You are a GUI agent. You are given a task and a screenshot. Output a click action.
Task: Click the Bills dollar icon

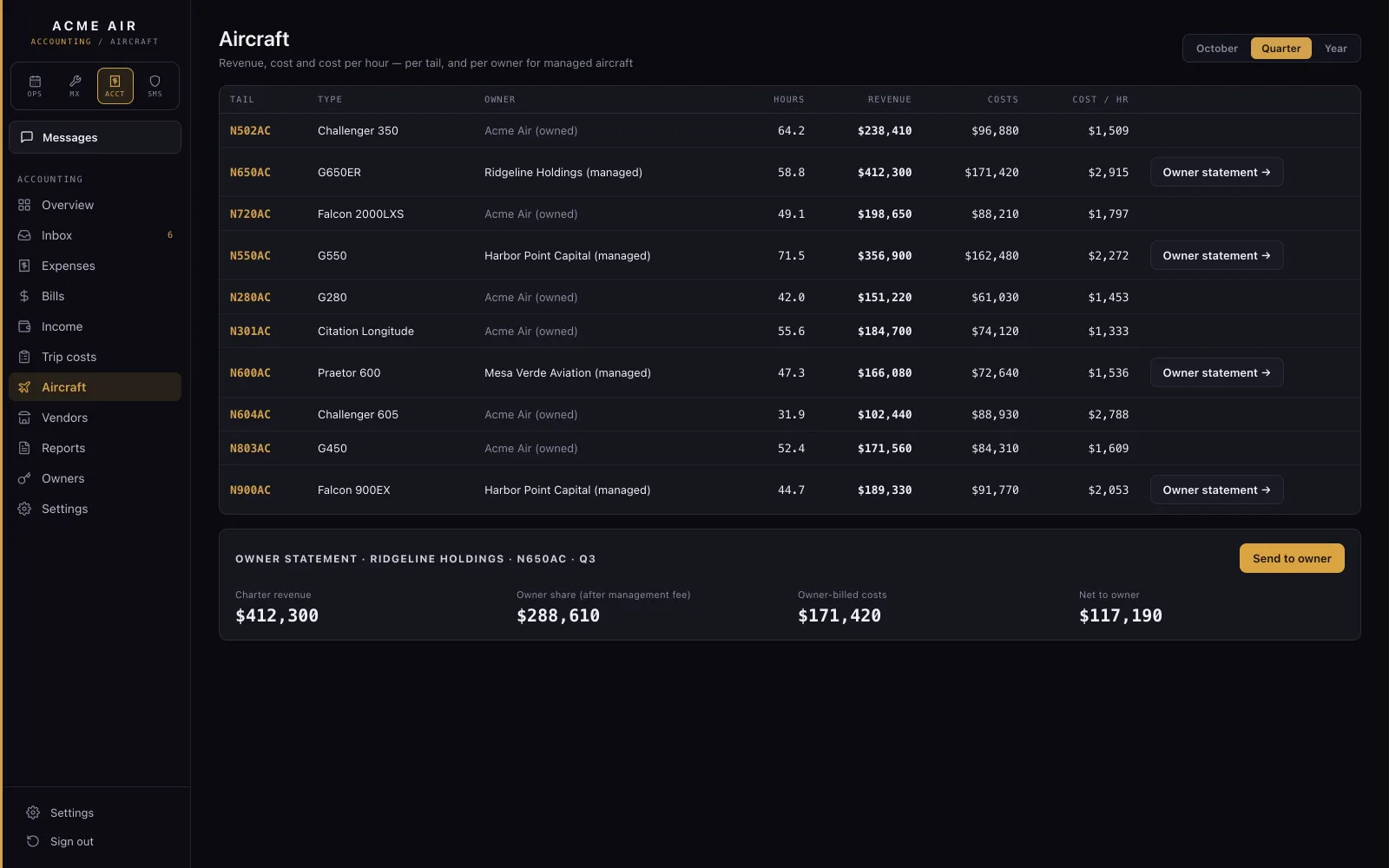point(24,296)
